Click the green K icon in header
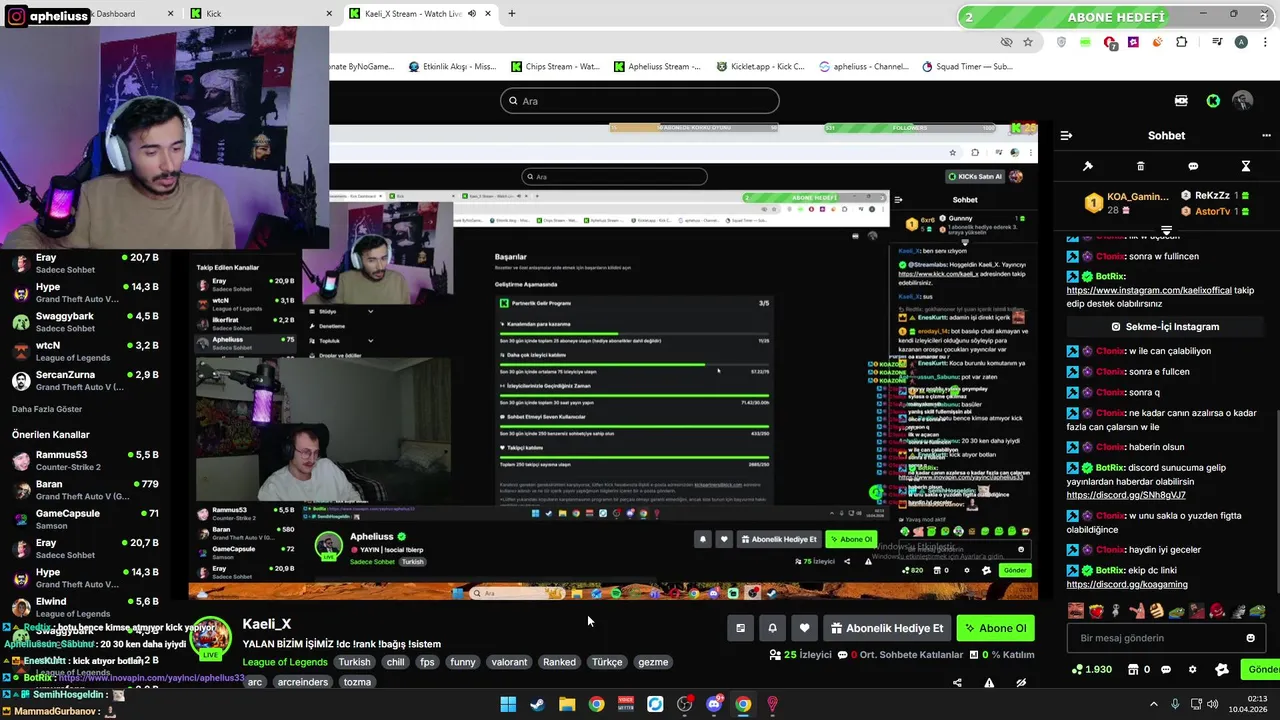This screenshot has width=1280, height=720. pyautogui.click(x=1213, y=101)
